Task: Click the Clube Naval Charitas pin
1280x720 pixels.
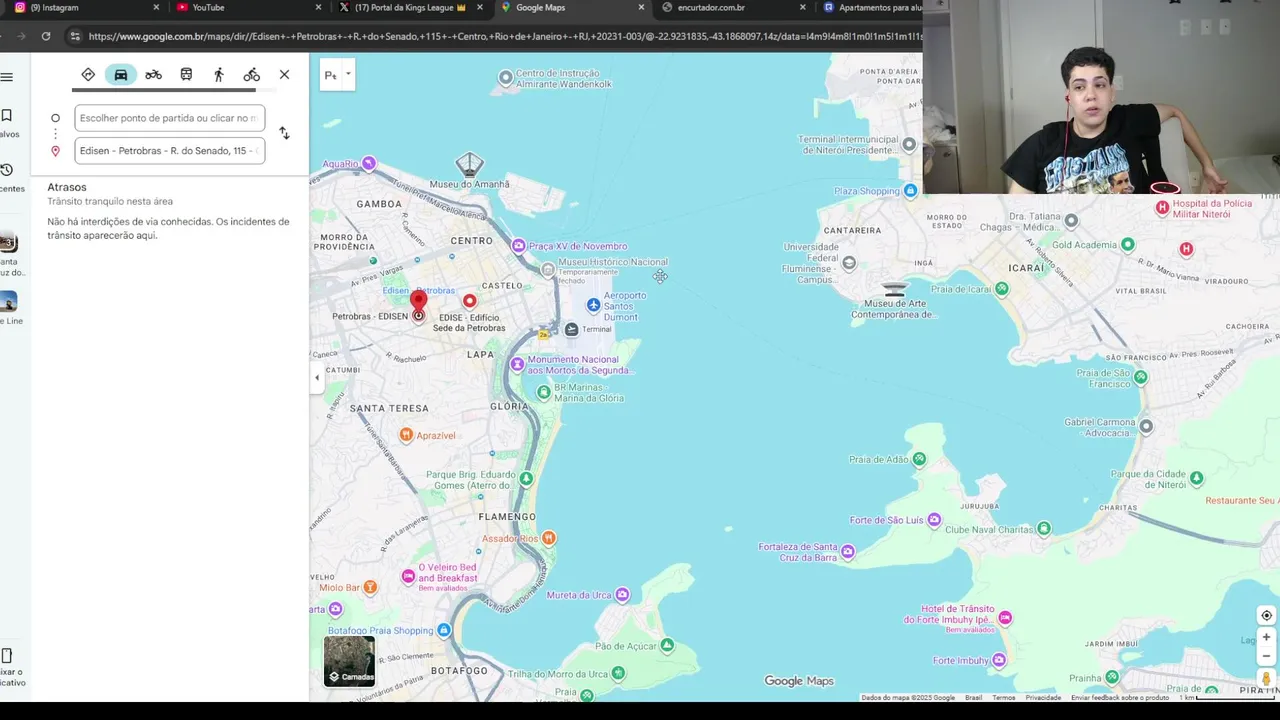Action: coord(1044,529)
